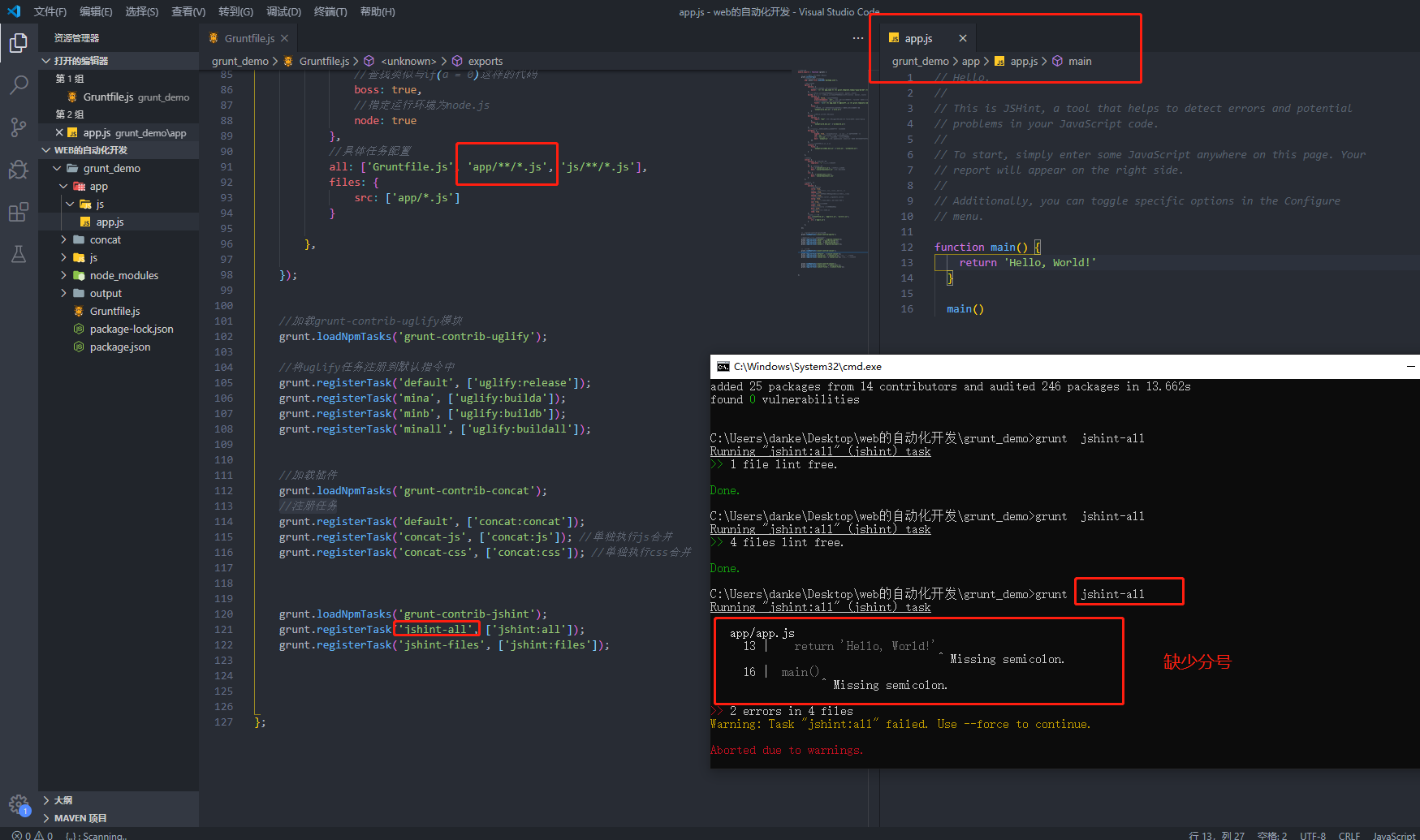
Task: Click the <unknown> breadcrumb item
Action: 408,61
